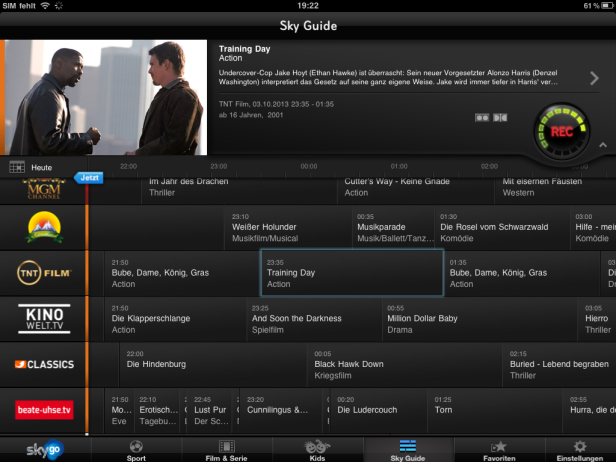This screenshot has height=462, width=616.
Task: Open the calendar grid icon beside Heute
Action: (x=17, y=167)
